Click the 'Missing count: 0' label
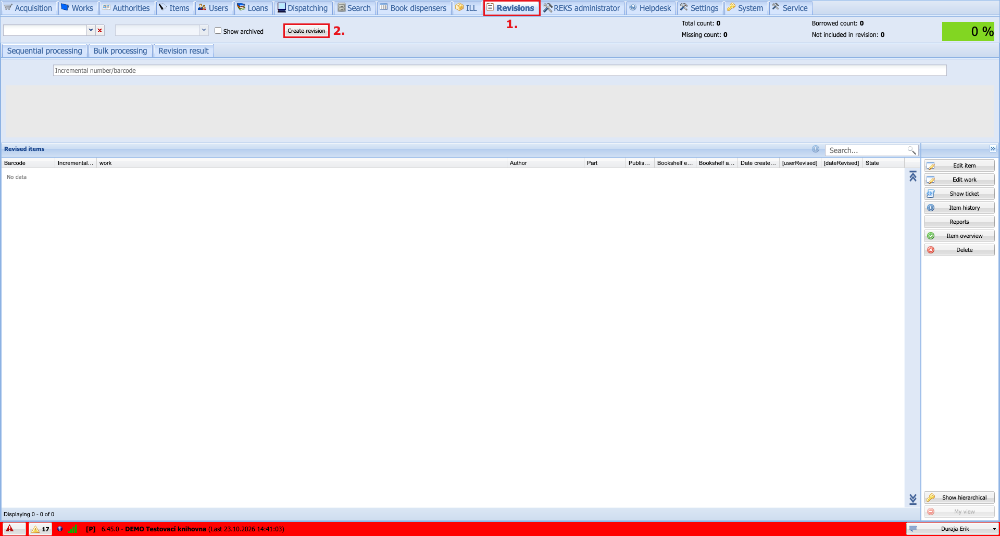Image resolution: width=1000 pixels, height=536 pixels. coord(704,34)
